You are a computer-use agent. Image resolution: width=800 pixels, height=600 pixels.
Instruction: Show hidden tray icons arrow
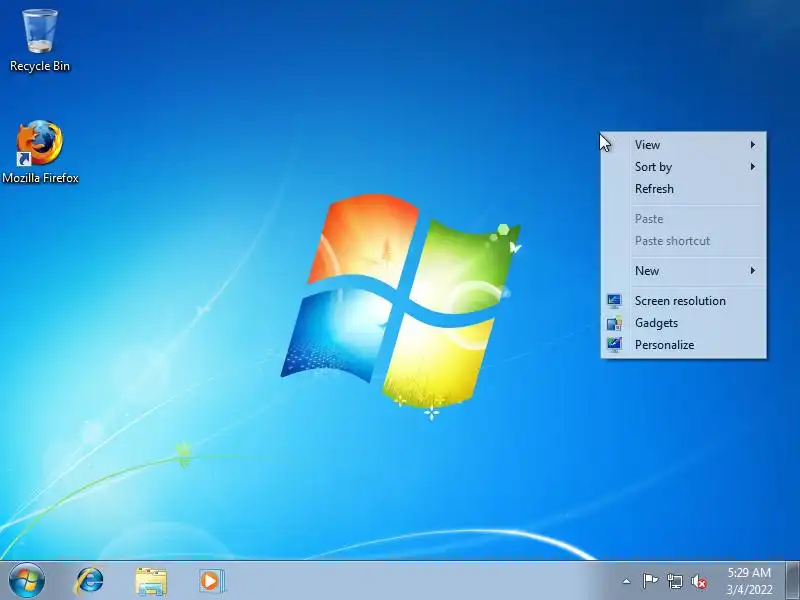(627, 581)
